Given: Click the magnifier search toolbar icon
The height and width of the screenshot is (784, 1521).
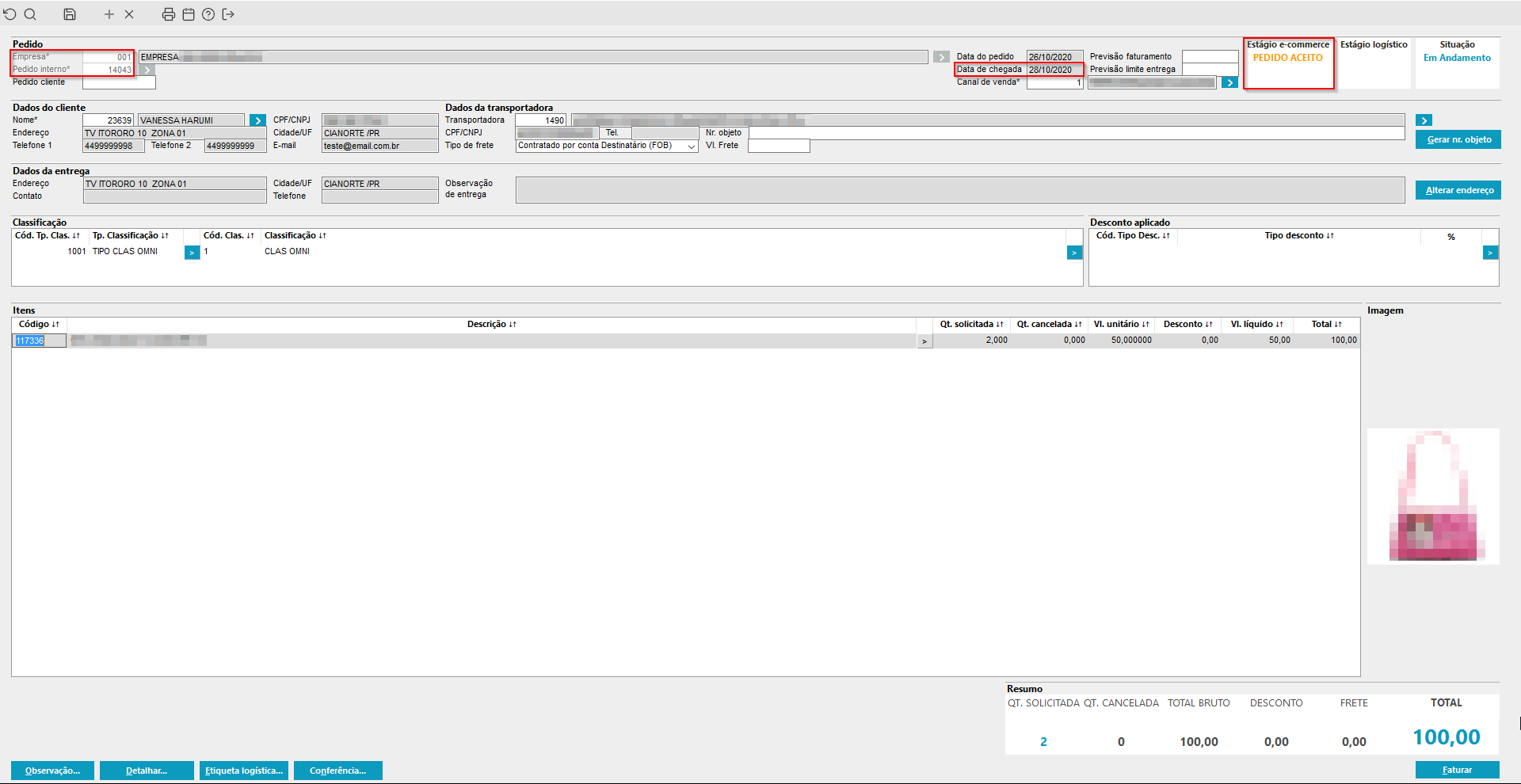Looking at the screenshot, I should tap(30, 14).
